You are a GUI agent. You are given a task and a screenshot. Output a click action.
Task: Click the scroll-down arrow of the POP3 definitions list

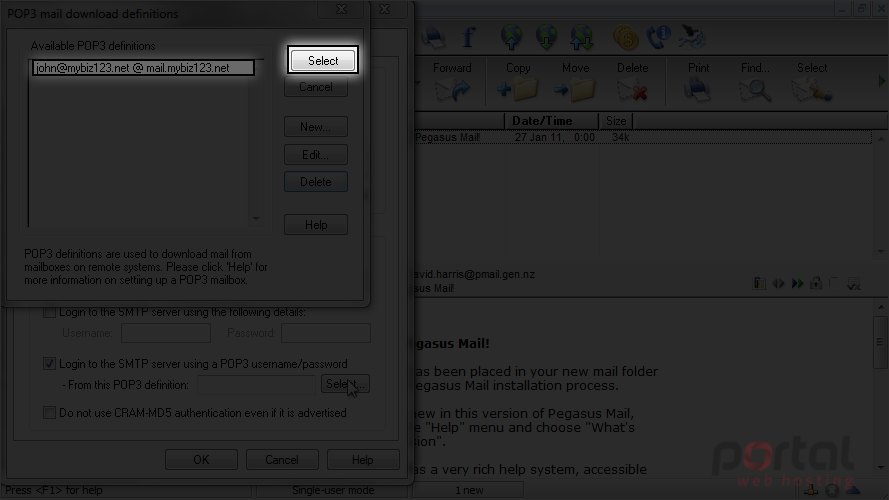tap(256, 218)
